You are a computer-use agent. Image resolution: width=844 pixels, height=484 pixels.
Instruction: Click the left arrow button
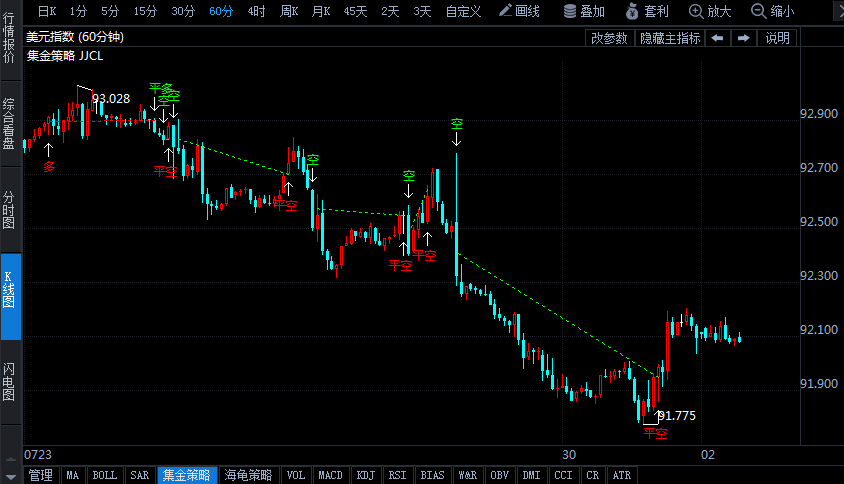tap(718, 38)
